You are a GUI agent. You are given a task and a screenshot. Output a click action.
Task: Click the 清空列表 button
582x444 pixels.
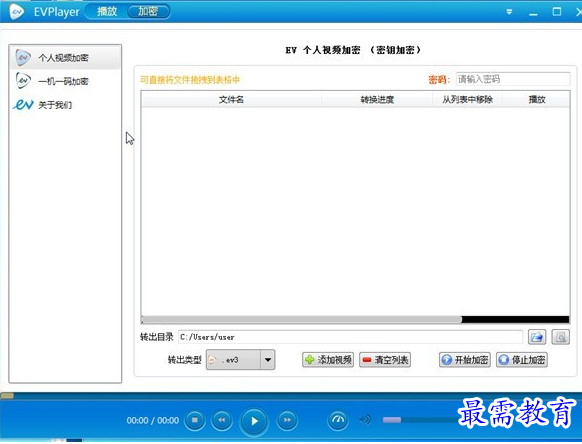click(385, 360)
